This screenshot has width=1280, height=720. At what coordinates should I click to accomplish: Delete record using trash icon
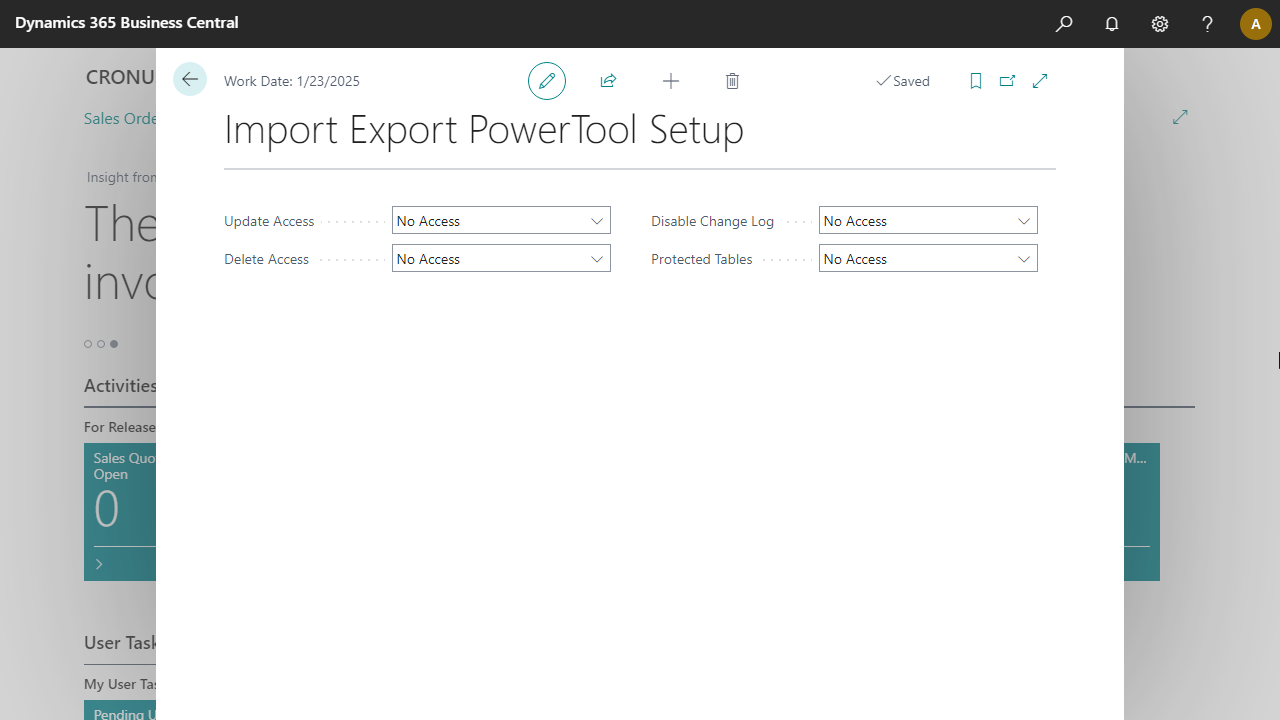(732, 81)
